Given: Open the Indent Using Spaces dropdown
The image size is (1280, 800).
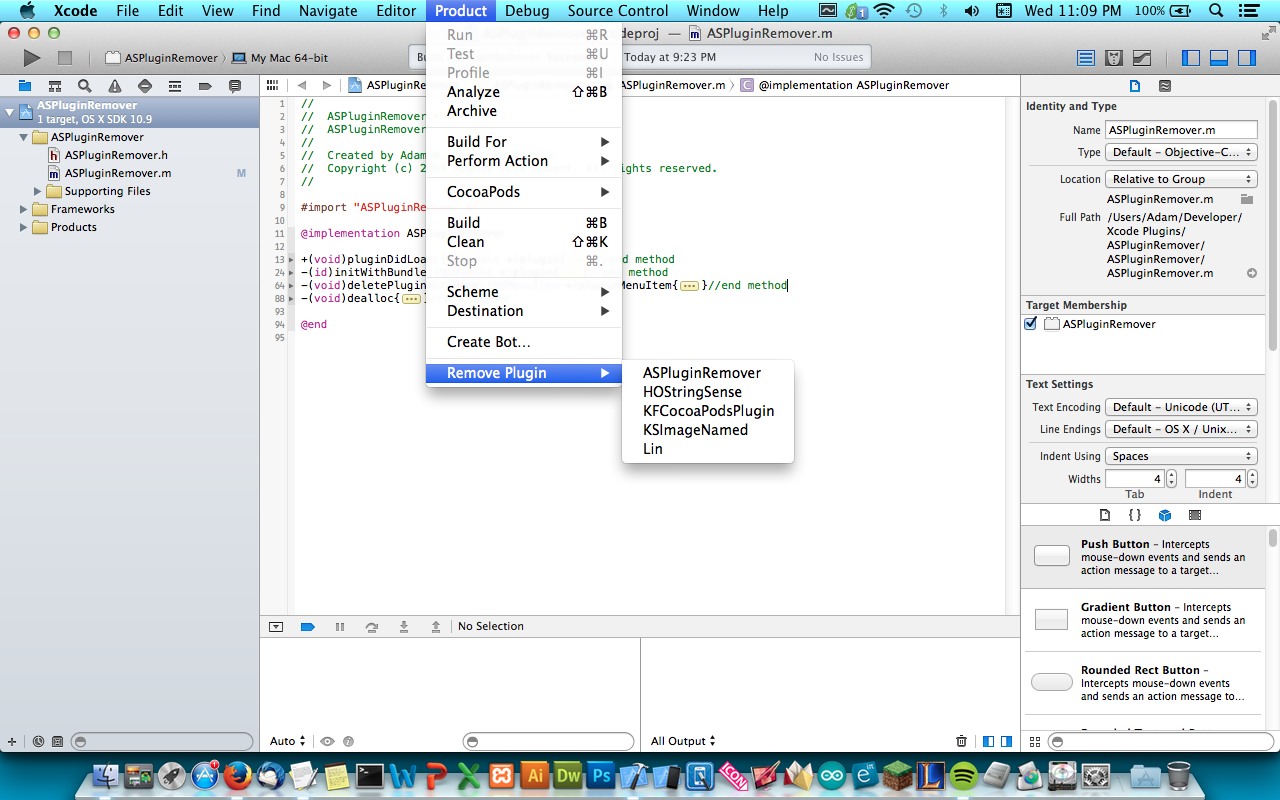Looking at the screenshot, I should pos(1181,456).
